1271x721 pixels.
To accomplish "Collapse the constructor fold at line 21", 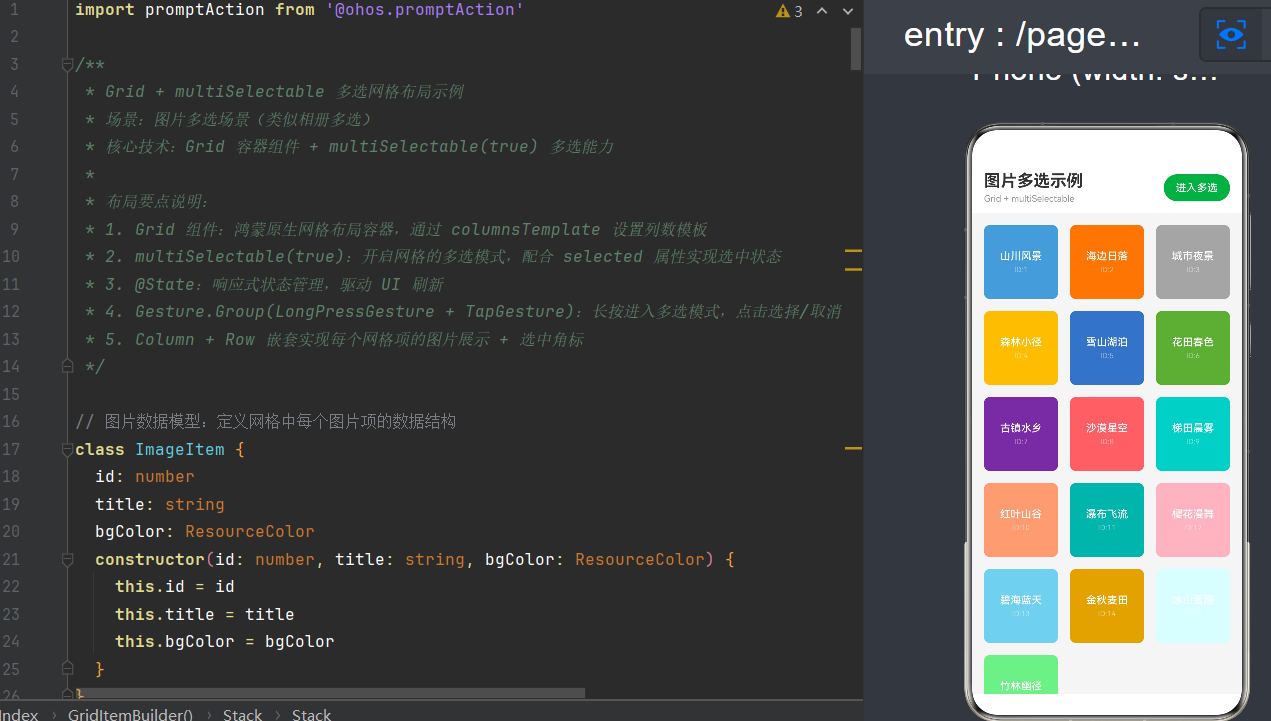I will (67, 559).
